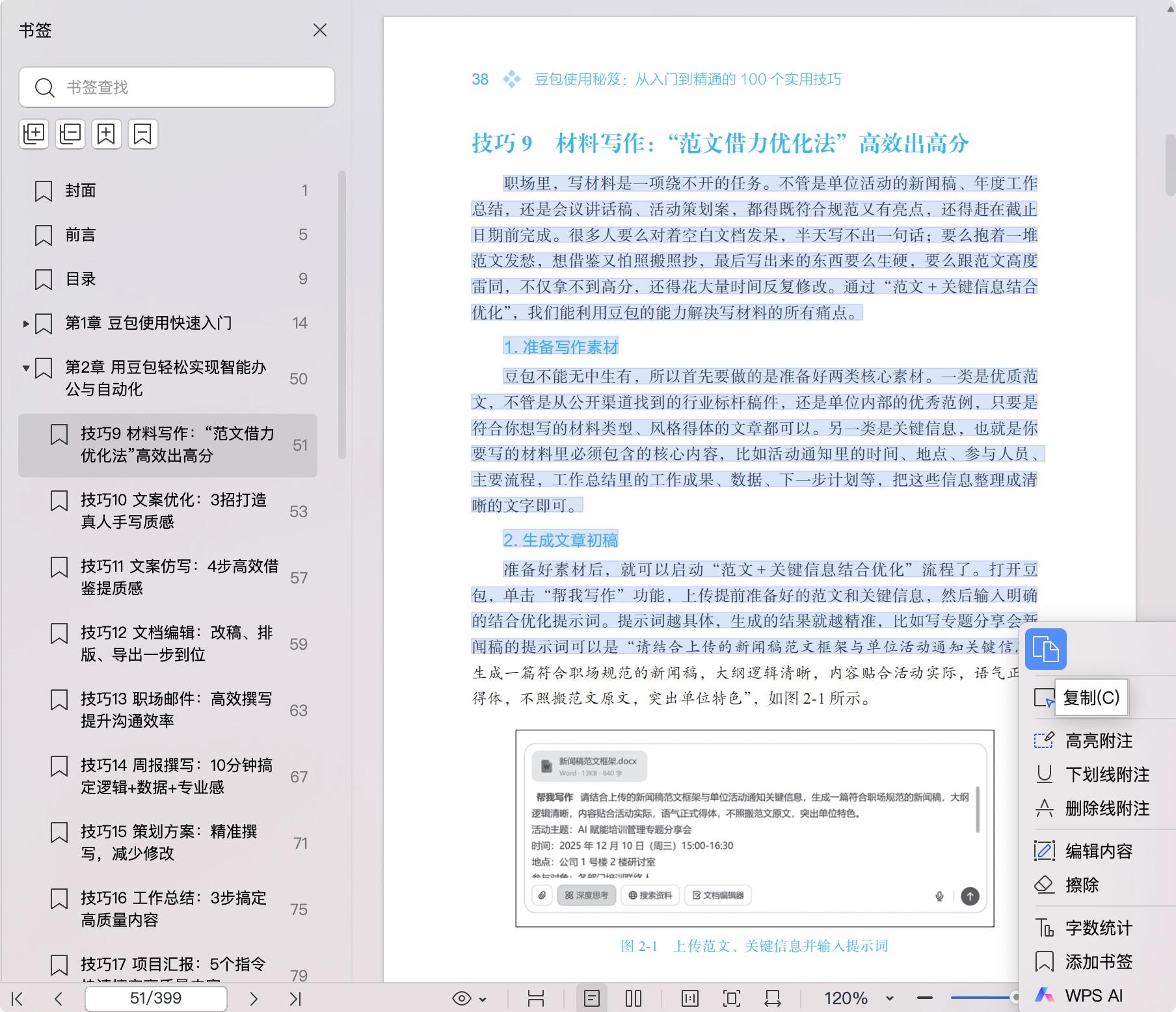Viewport: 1176px width, 1012px height.
Task: Click the figure 2-1 screenshot image
Action: coord(755,828)
